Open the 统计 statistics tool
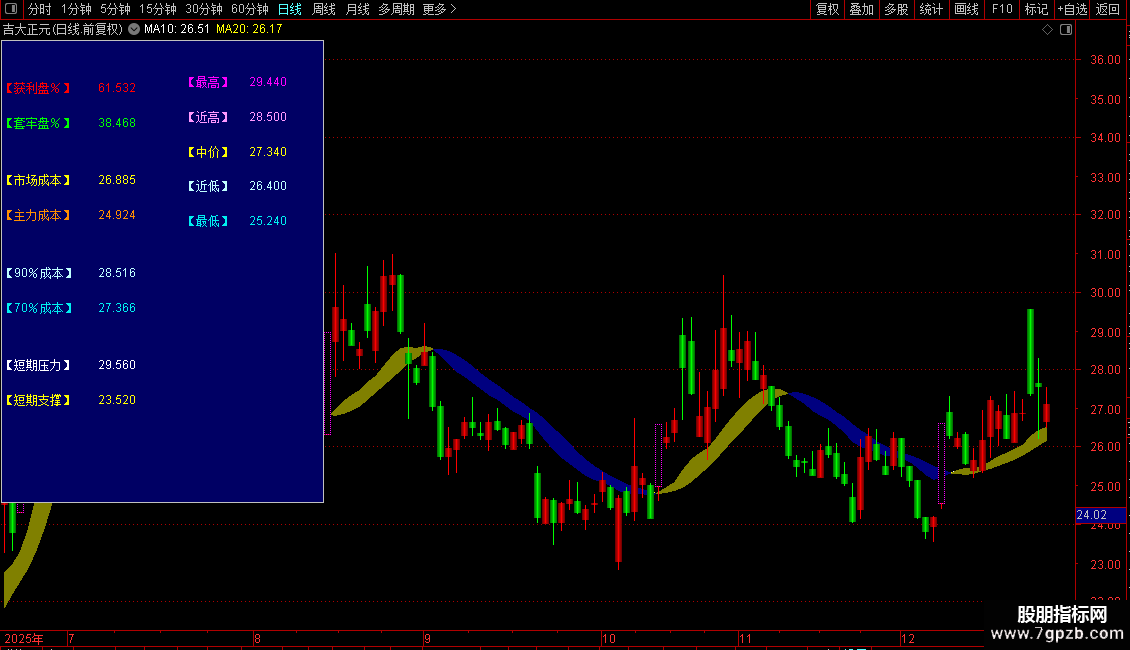This screenshot has width=1130, height=650. coord(931,9)
